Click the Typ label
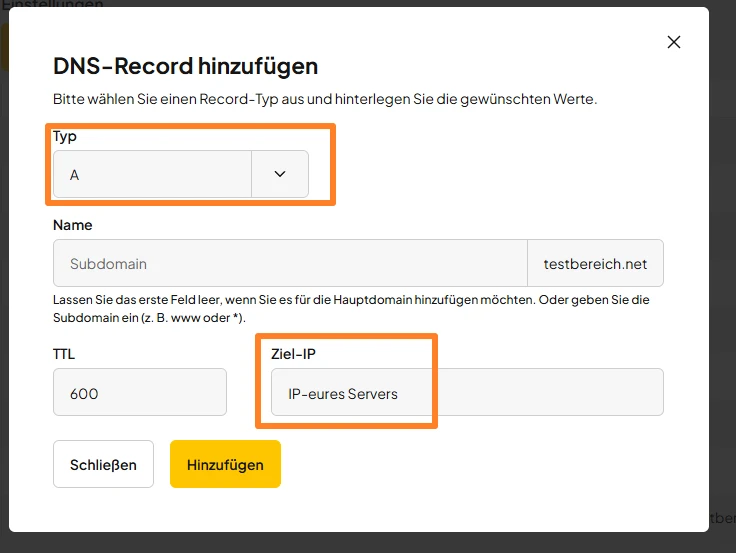 [65, 137]
